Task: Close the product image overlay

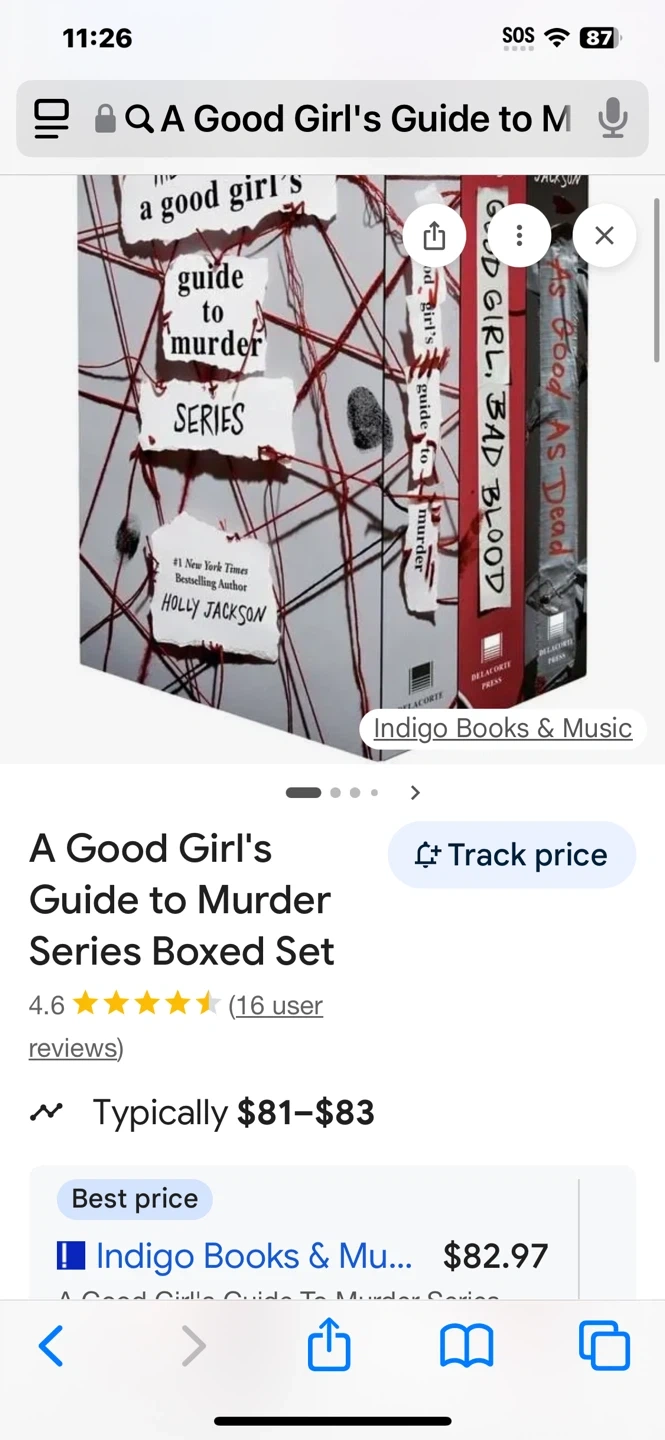Action: pyautogui.click(x=604, y=236)
